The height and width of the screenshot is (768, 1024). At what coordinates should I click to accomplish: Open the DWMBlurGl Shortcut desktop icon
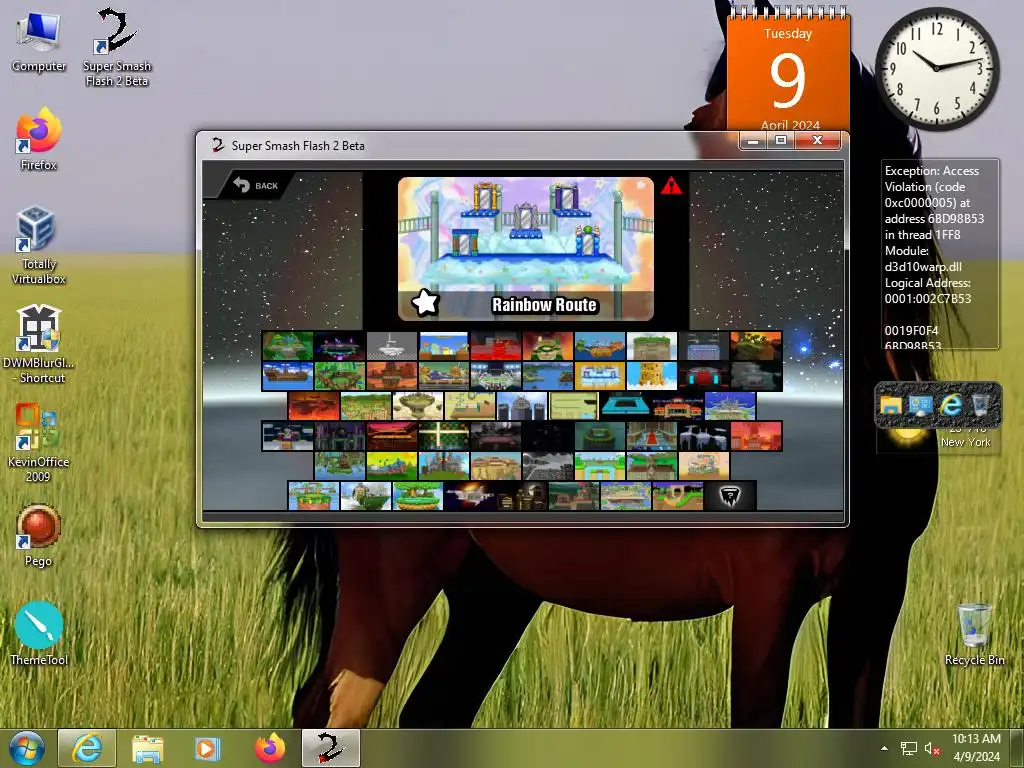click(x=39, y=344)
